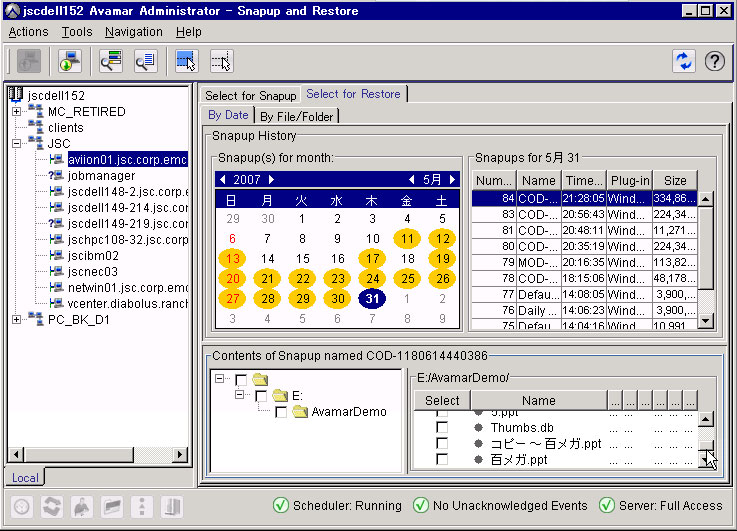This screenshot has height=531, width=737.
Task: Click the search document magnifier icon
Action: click(x=145, y=61)
